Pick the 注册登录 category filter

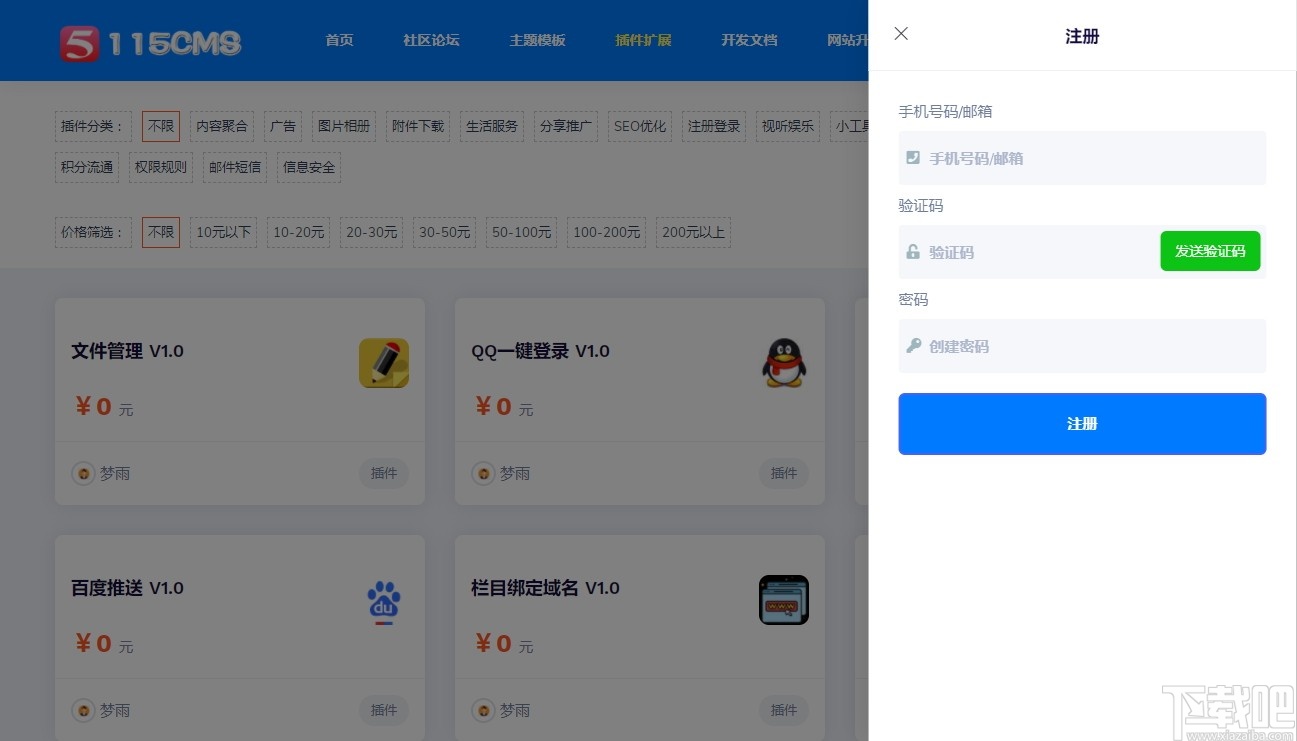[x=714, y=126]
